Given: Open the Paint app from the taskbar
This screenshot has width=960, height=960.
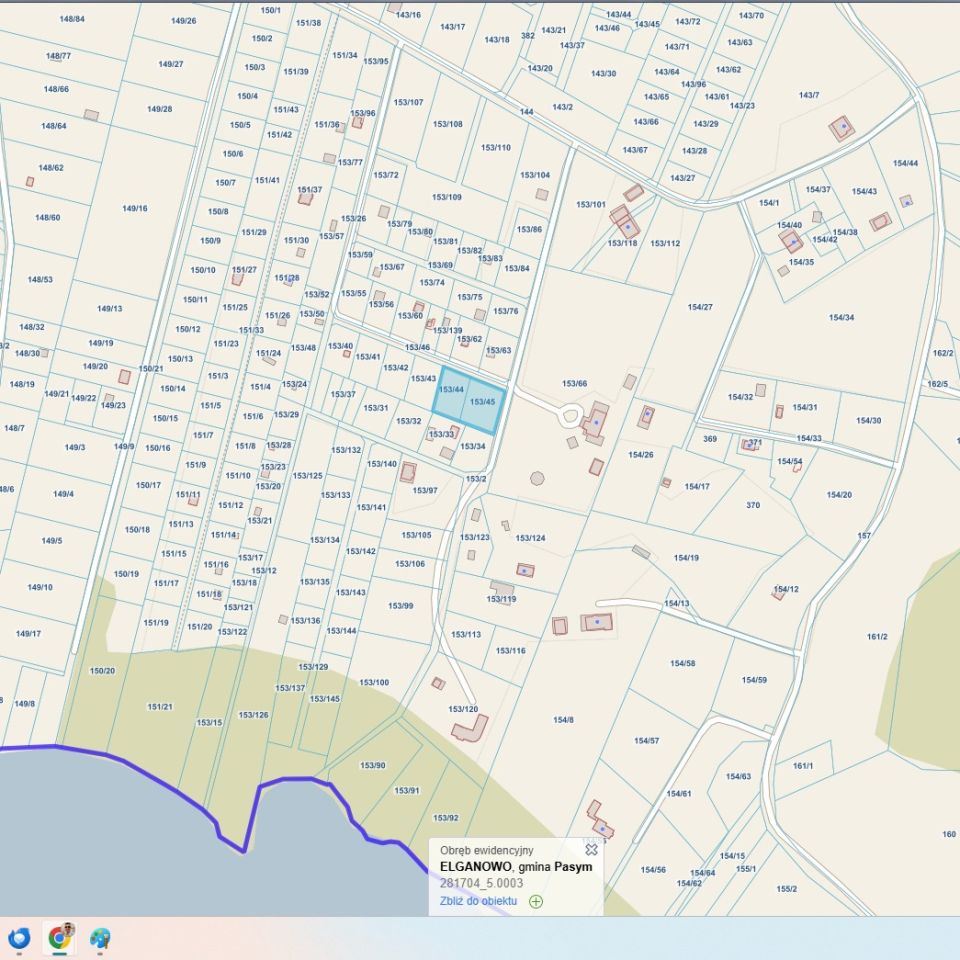Looking at the screenshot, I should [100, 938].
